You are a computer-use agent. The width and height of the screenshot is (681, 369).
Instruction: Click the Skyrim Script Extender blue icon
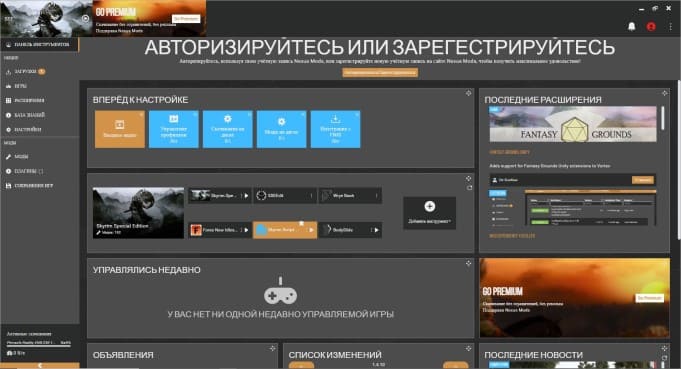pyautogui.click(x=261, y=230)
